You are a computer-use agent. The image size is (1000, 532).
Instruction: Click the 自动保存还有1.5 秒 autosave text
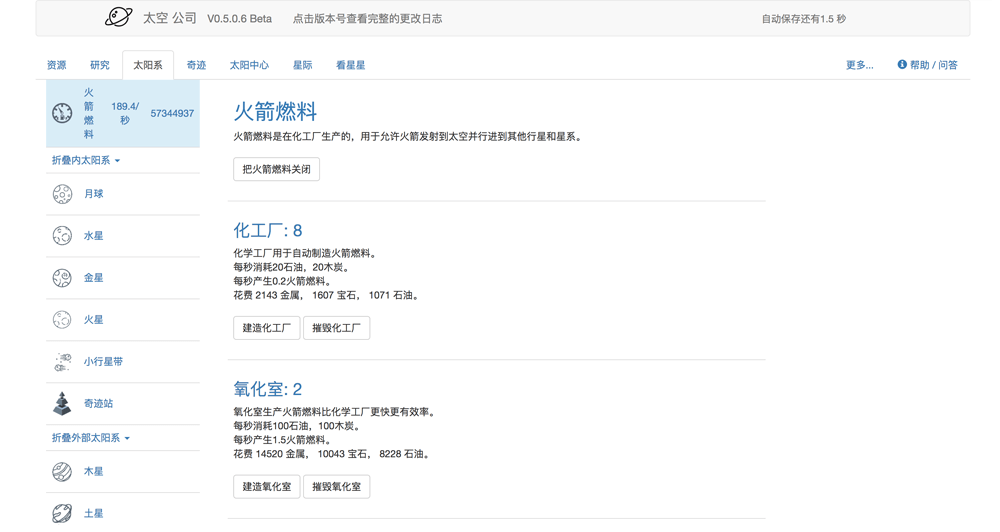point(804,19)
